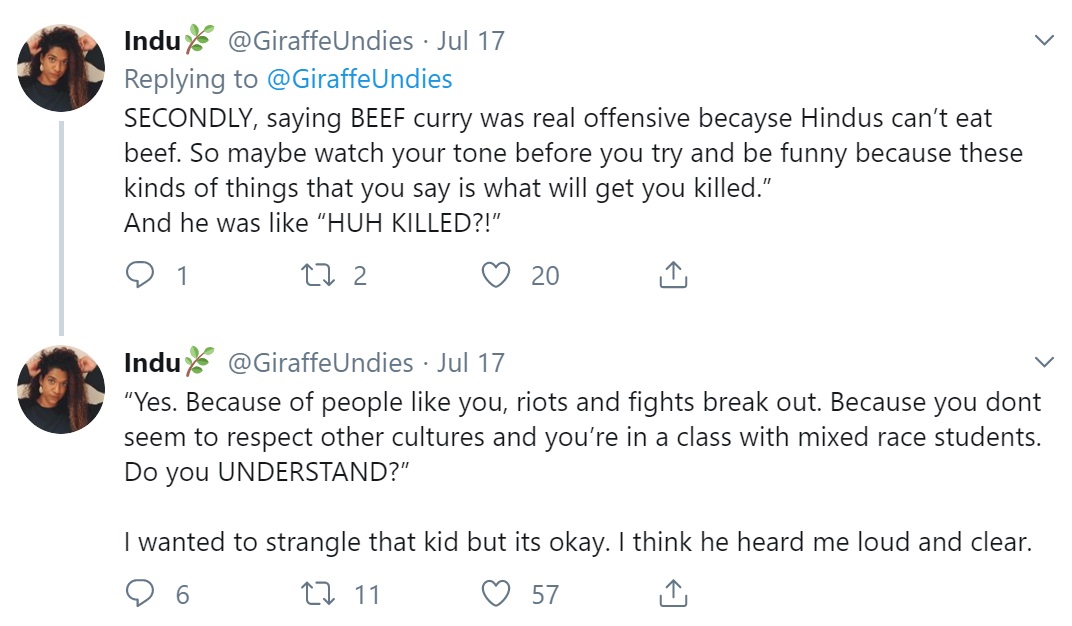Open the first tweet's dropdown caret menu
Image resolution: width=1072 pixels, height=626 pixels.
click(1044, 40)
